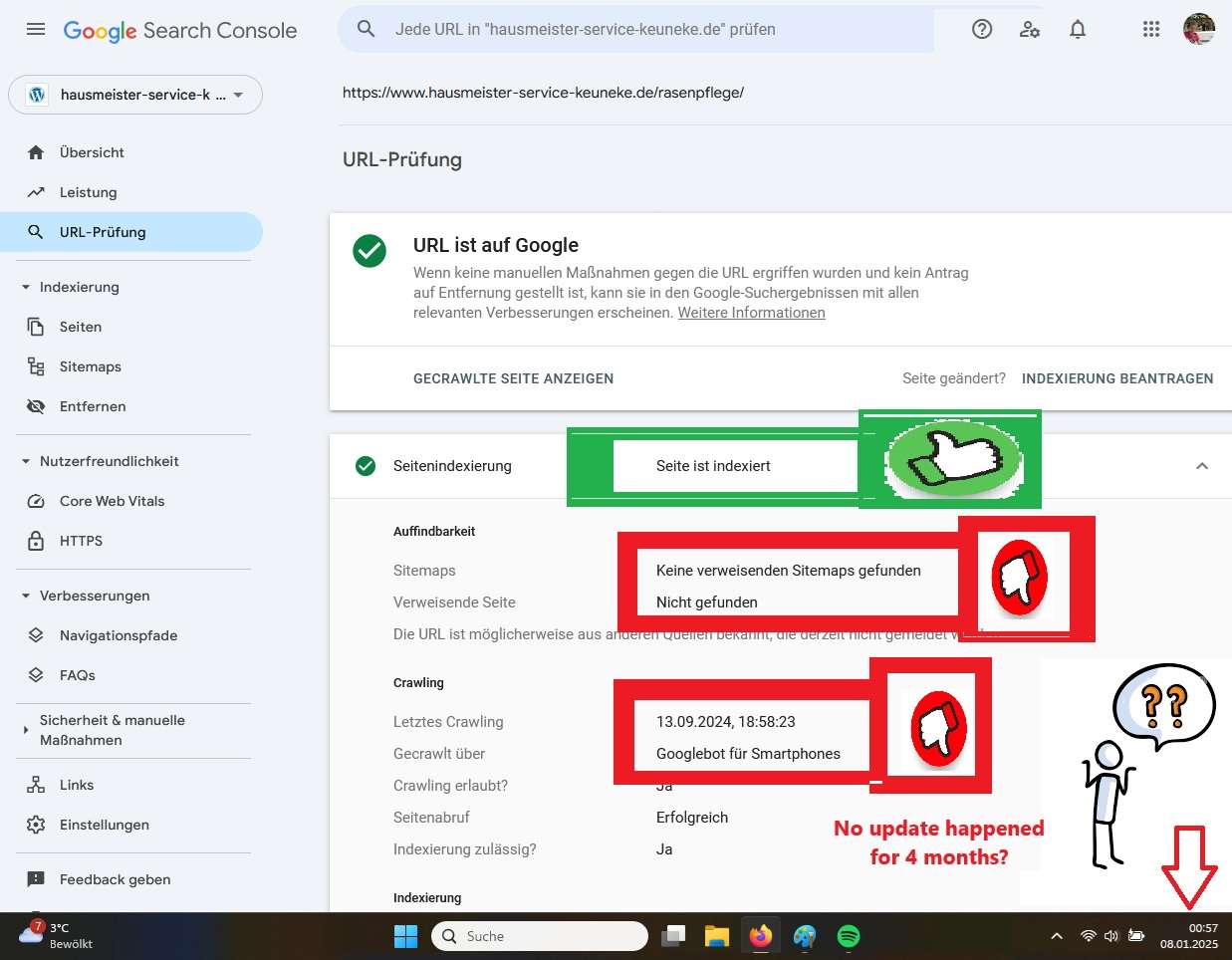Select URL-Prüfung in the sidebar
The width and height of the screenshot is (1232, 960).
pyautogui.click(x=131, y=232)
